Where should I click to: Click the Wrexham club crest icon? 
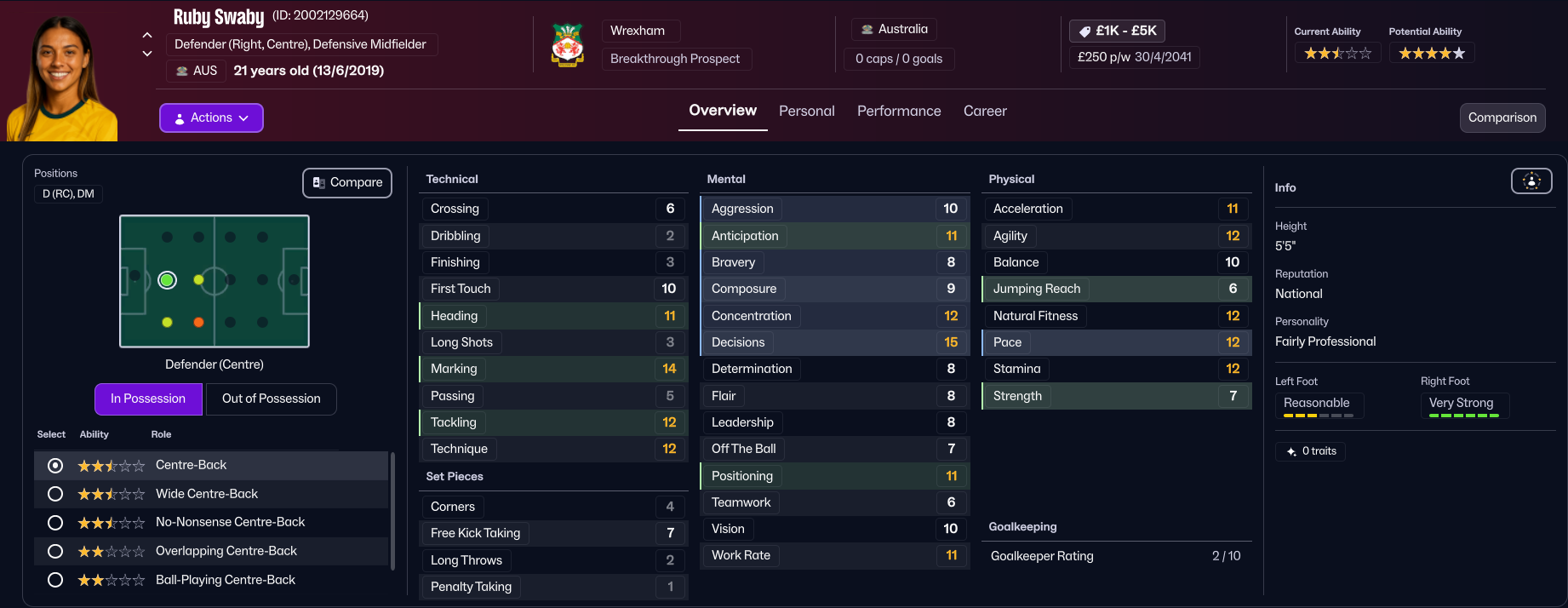(x=568, y=45)
